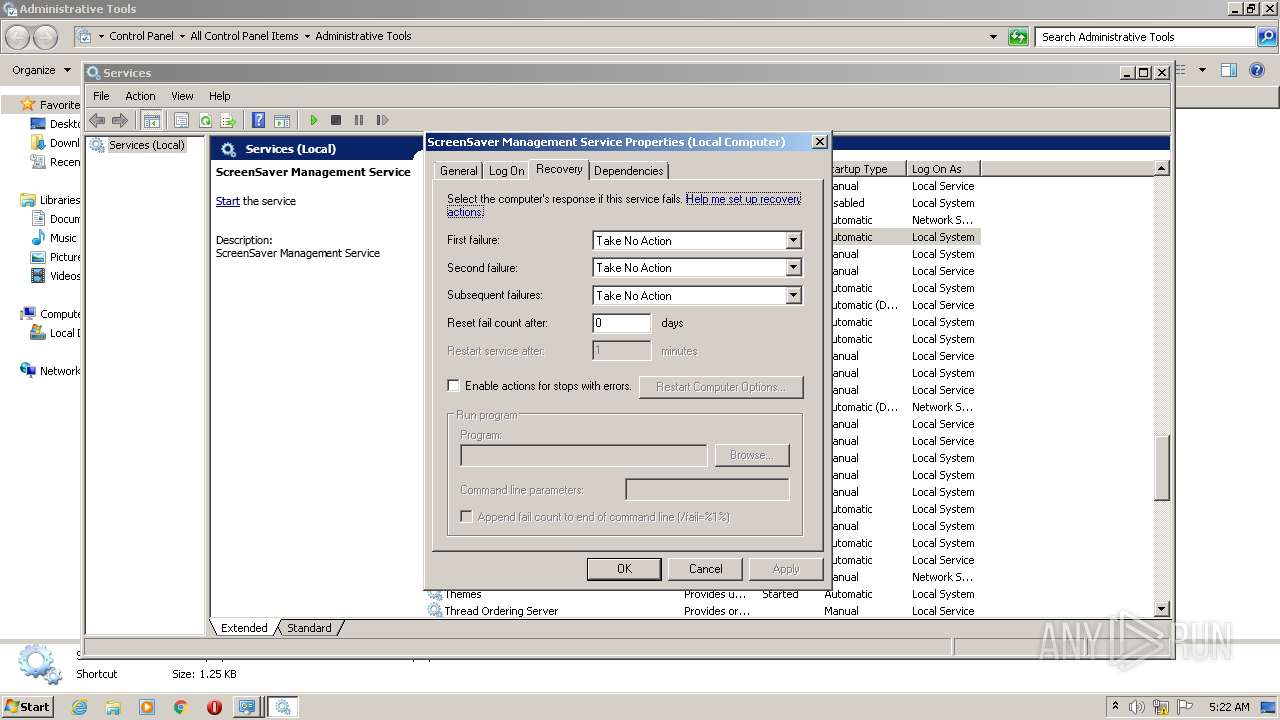Click the services list scroll up arrow
The width and height of the screenshot is (1280, 720).
pos(1161,168)
